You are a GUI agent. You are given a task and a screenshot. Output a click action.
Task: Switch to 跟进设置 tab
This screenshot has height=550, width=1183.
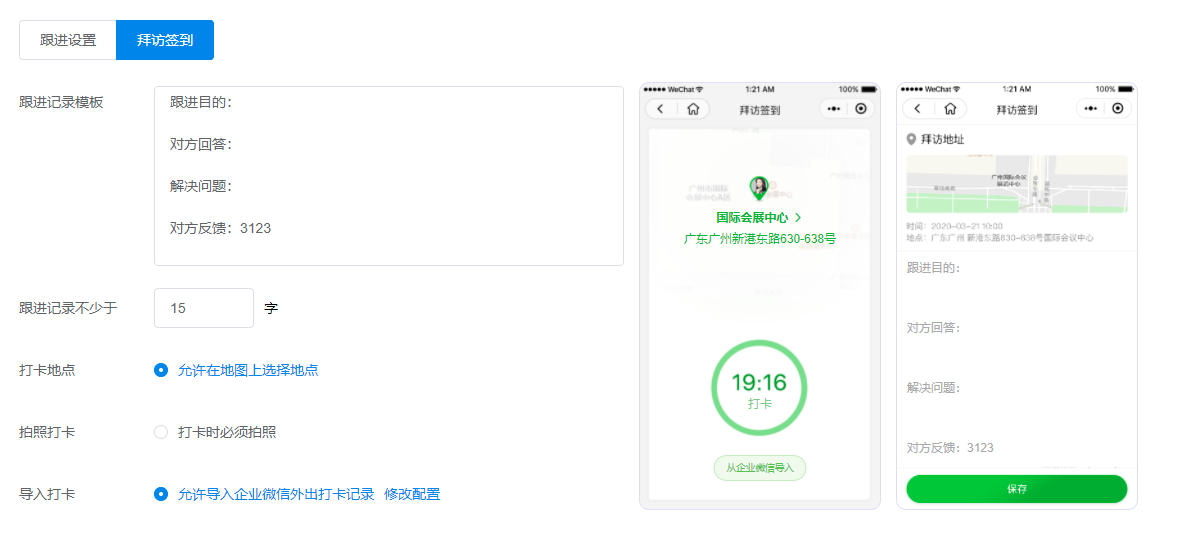pyautogui.click(x=68, y=40)
